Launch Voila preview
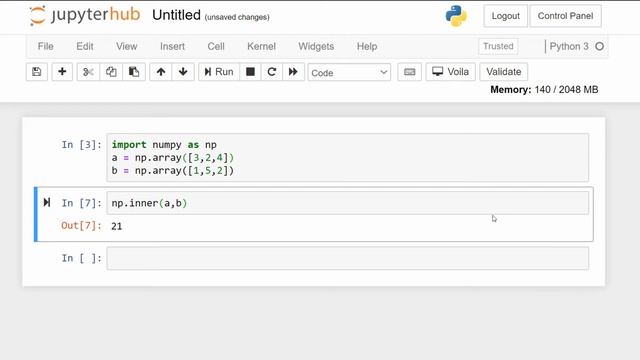Screen dimensions: 640x360 (451, 72)
